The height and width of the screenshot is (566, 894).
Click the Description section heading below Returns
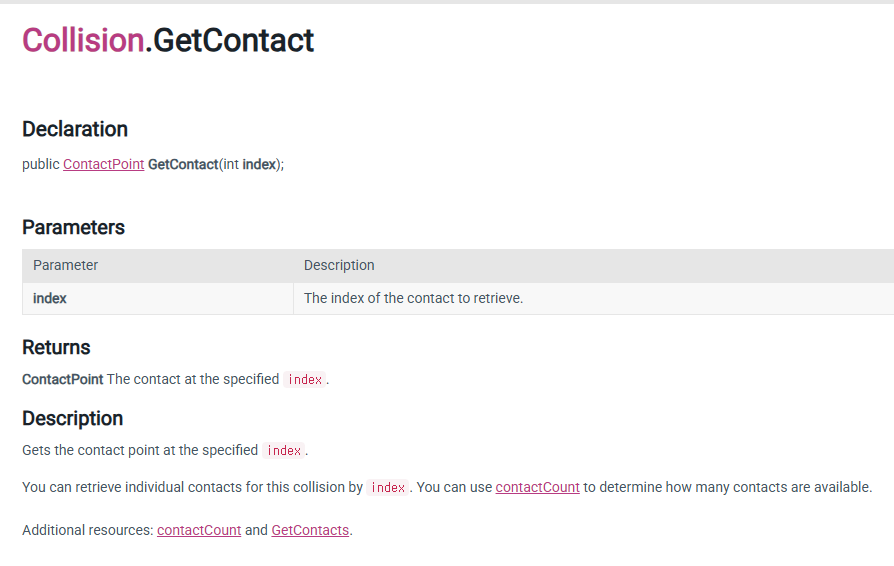pyautogui.click(x=72, y=418)
